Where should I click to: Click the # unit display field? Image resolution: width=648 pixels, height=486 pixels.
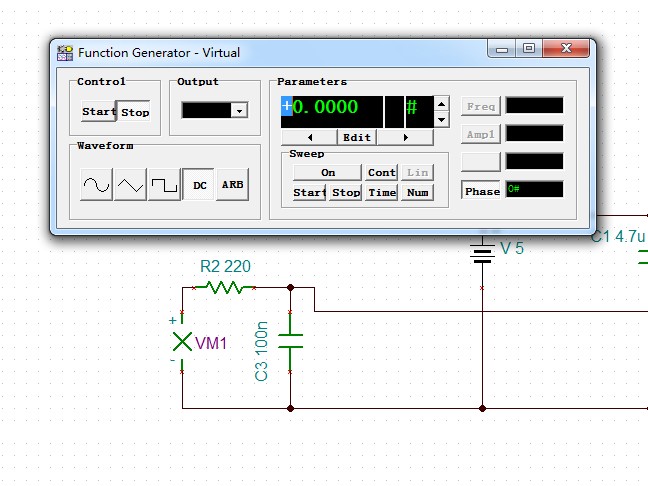pyautogui.click(x=419, y=112)
